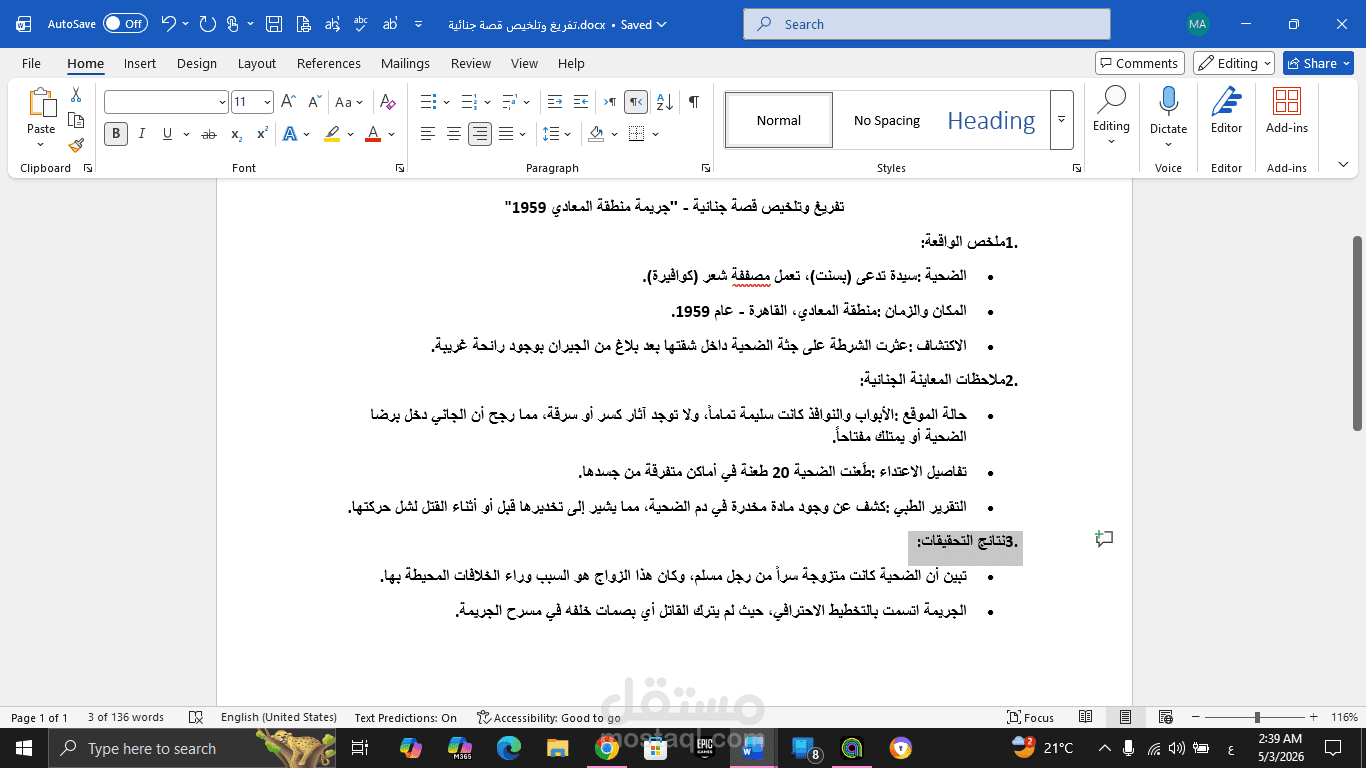Apply Normal style
Screen dimensions: 1366x768
coord(779,120)
